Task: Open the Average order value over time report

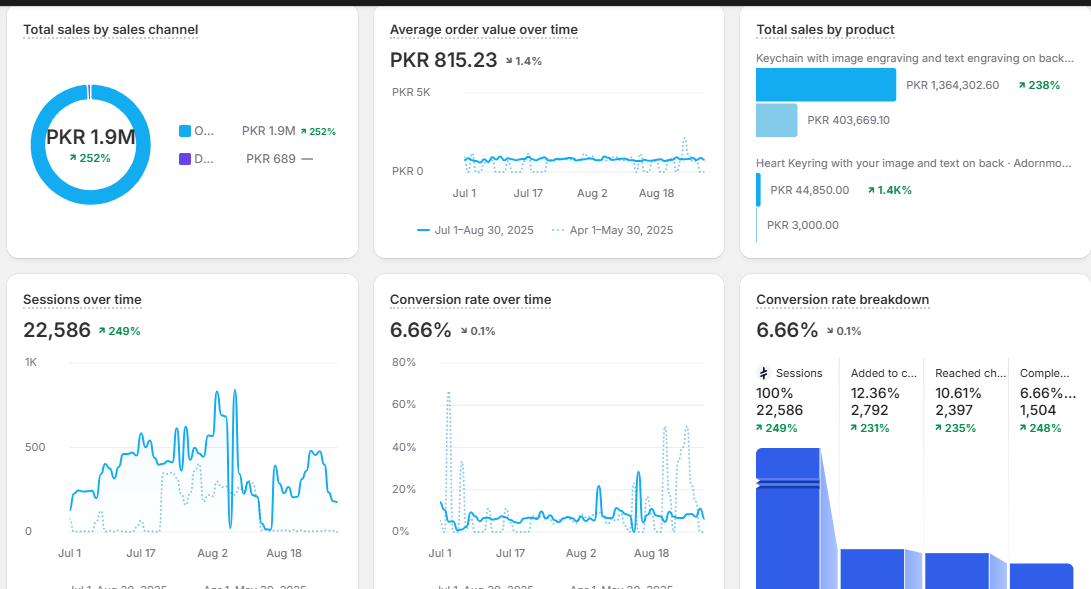Action: [483, 30]
